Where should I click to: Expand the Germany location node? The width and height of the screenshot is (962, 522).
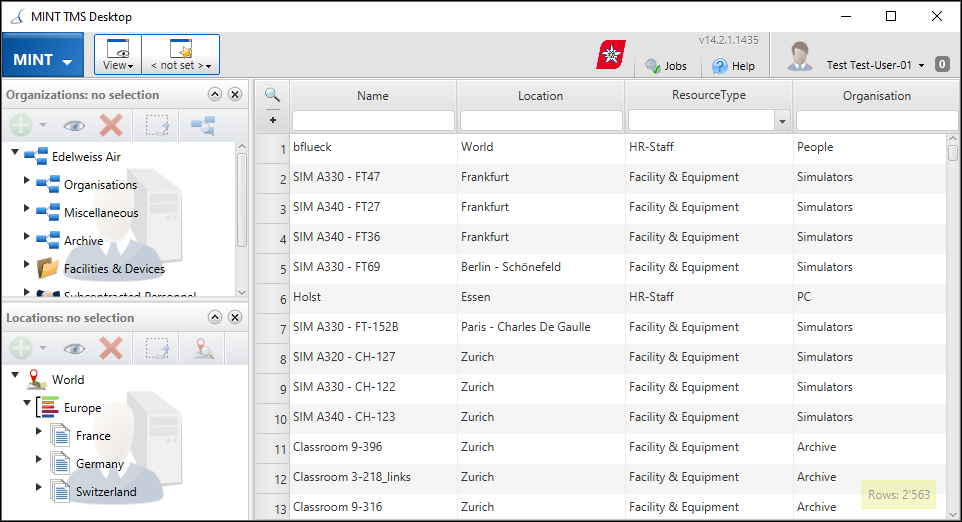pyautogui.click(x=39, y=459)
